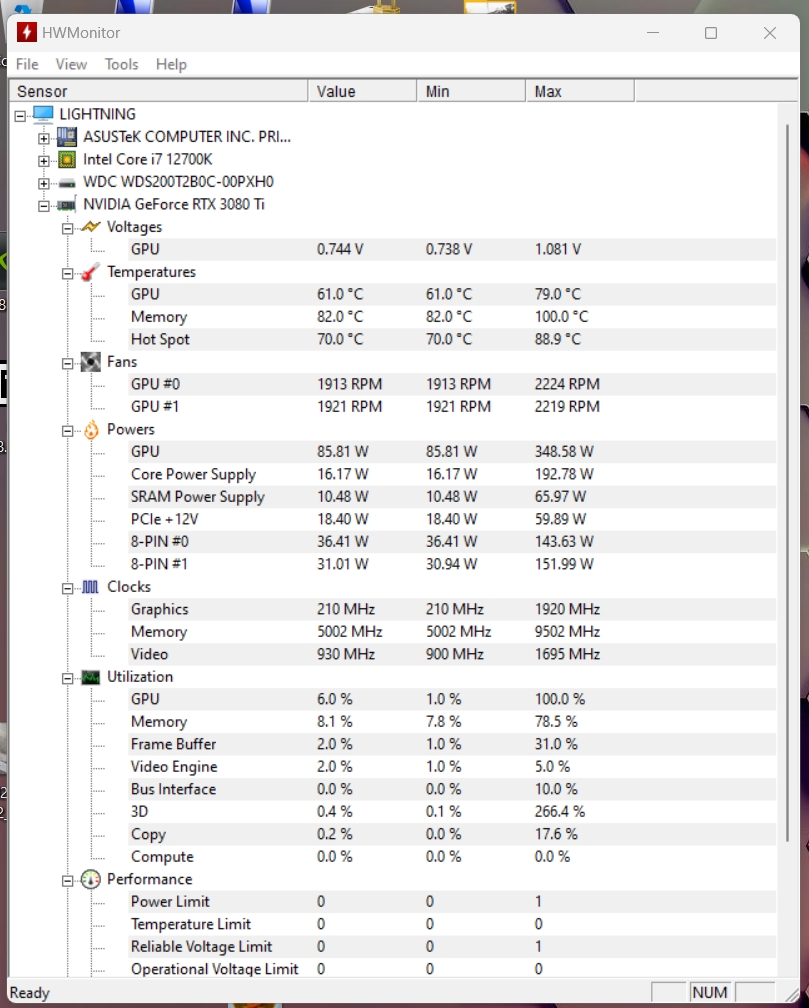Collapse the Voltages section

tap(68, 228)
